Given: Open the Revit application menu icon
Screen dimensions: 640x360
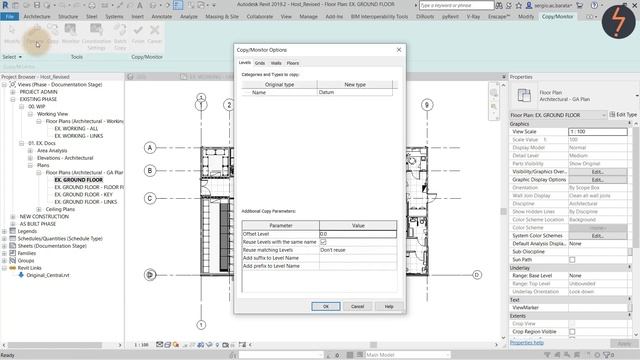Looking at the screenshot, I should (x=5, y=5).
